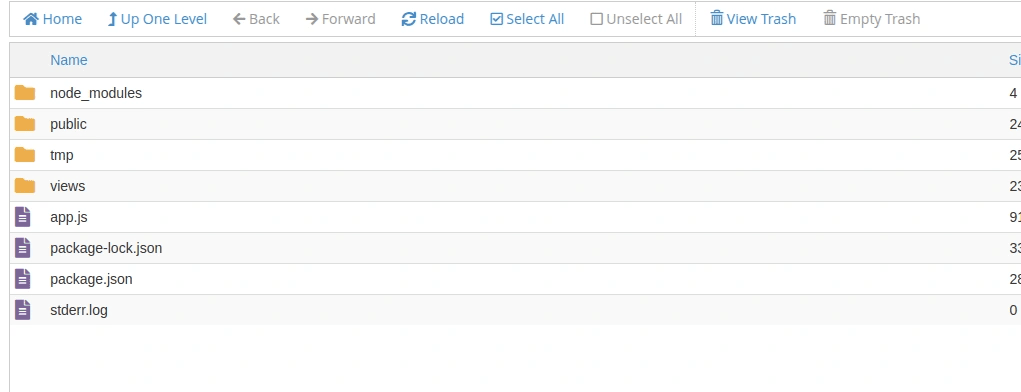Viewport: 1021px width, 392px height.
Task: Click the Empty Trash bin icon
Action: tap(830, 18)
